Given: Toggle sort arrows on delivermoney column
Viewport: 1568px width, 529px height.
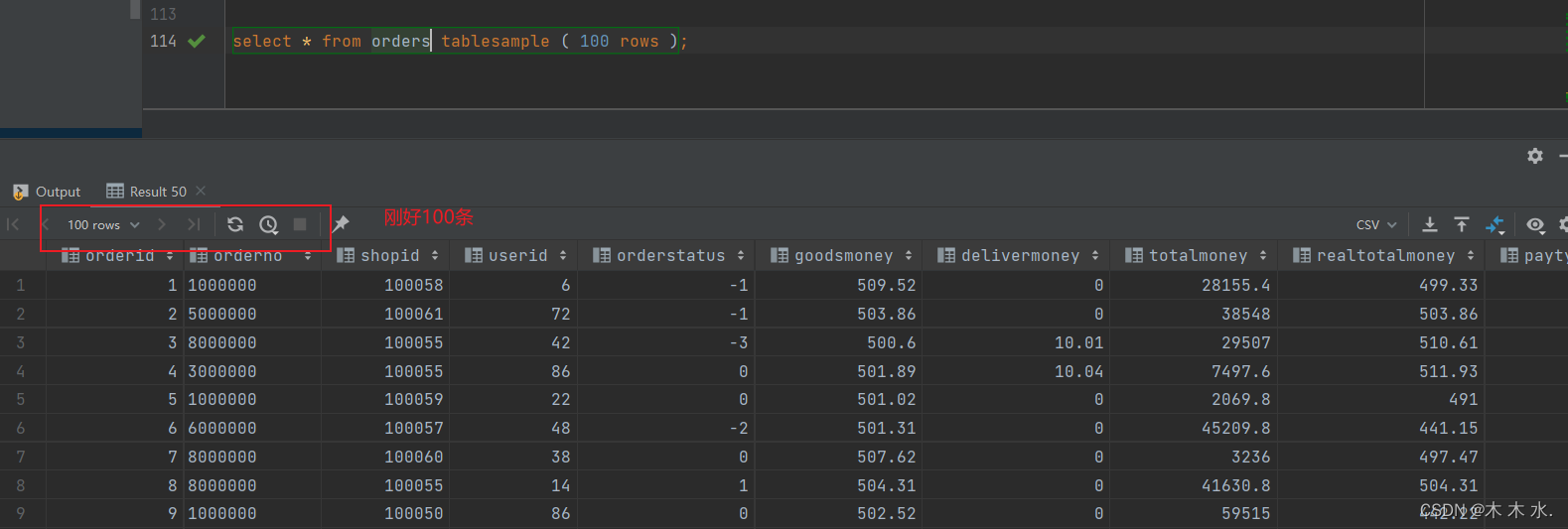Looking at the screenshot, I should click(1095, 256).
